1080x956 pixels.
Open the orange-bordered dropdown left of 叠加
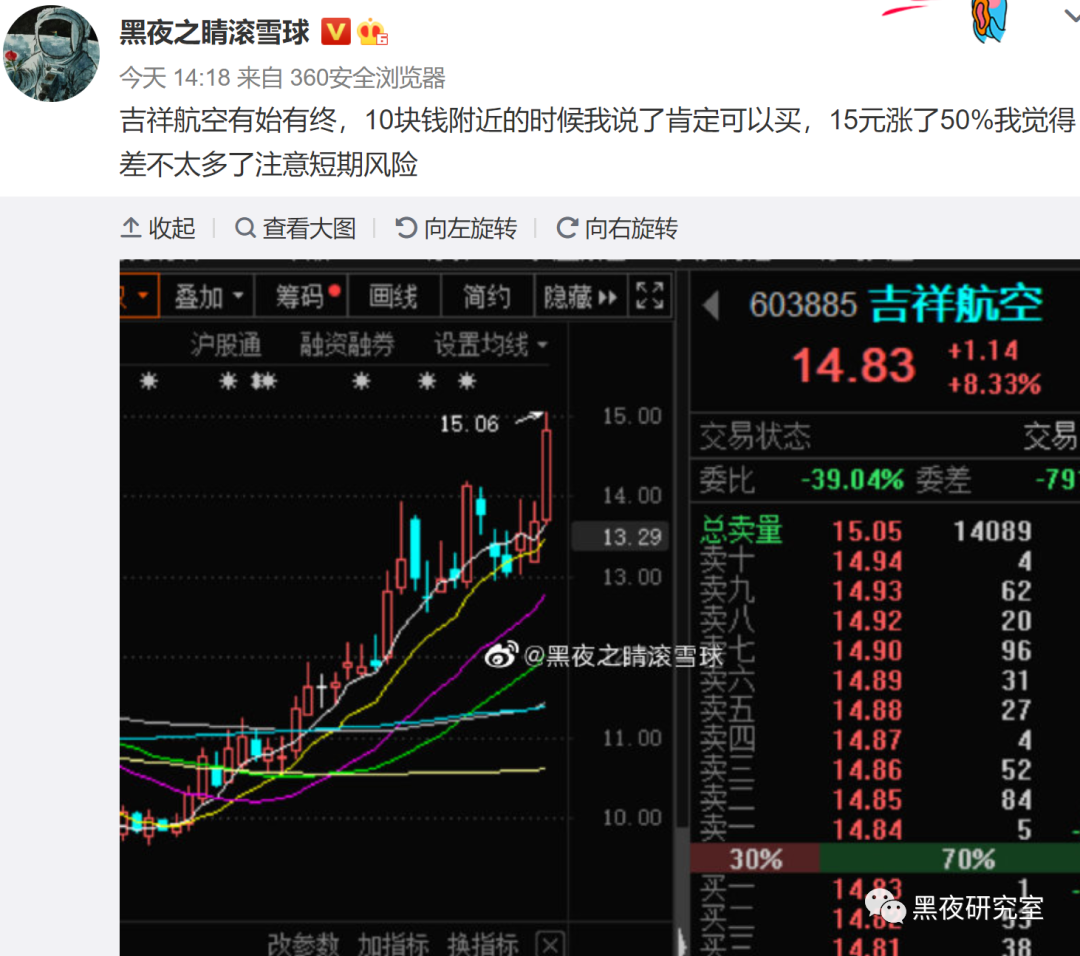point(140,296)
